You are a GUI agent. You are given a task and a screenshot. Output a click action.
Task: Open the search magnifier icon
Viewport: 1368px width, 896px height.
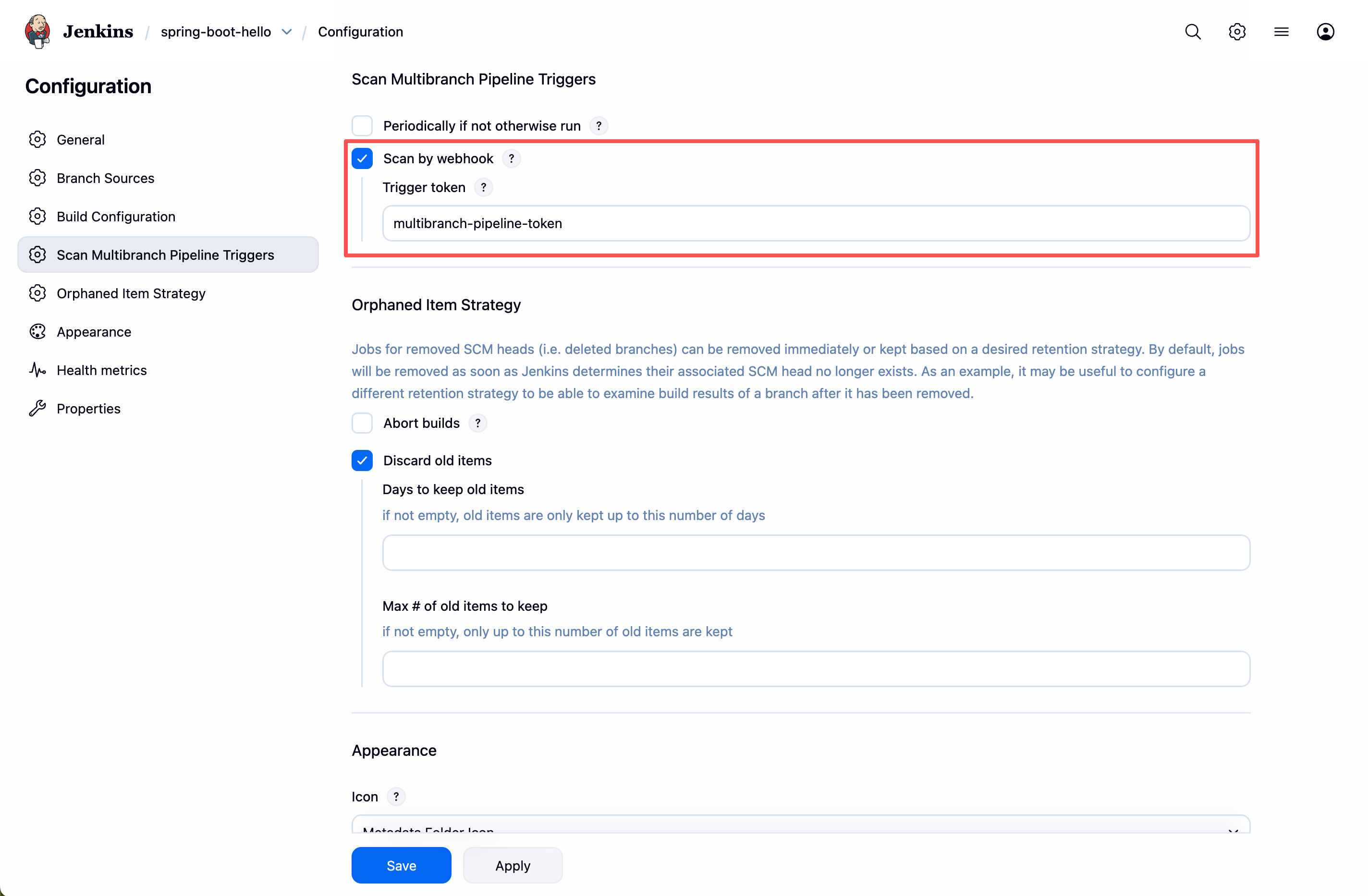click(1193, 32)
